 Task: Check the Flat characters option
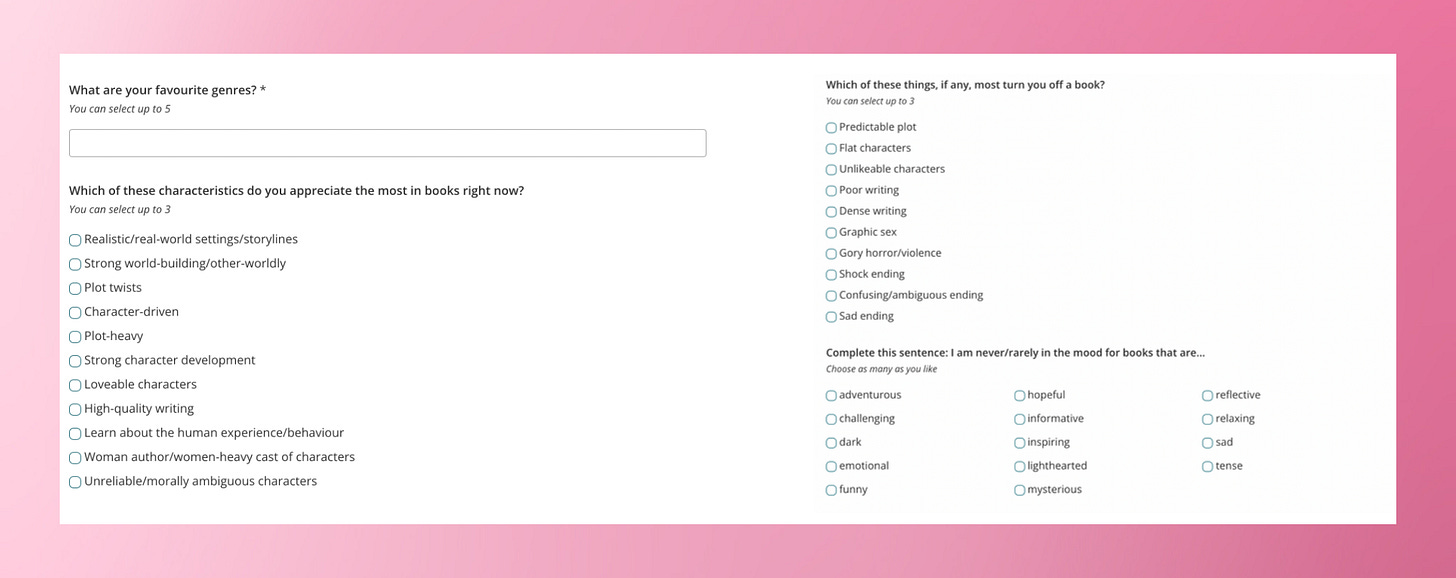click(831, 149)
